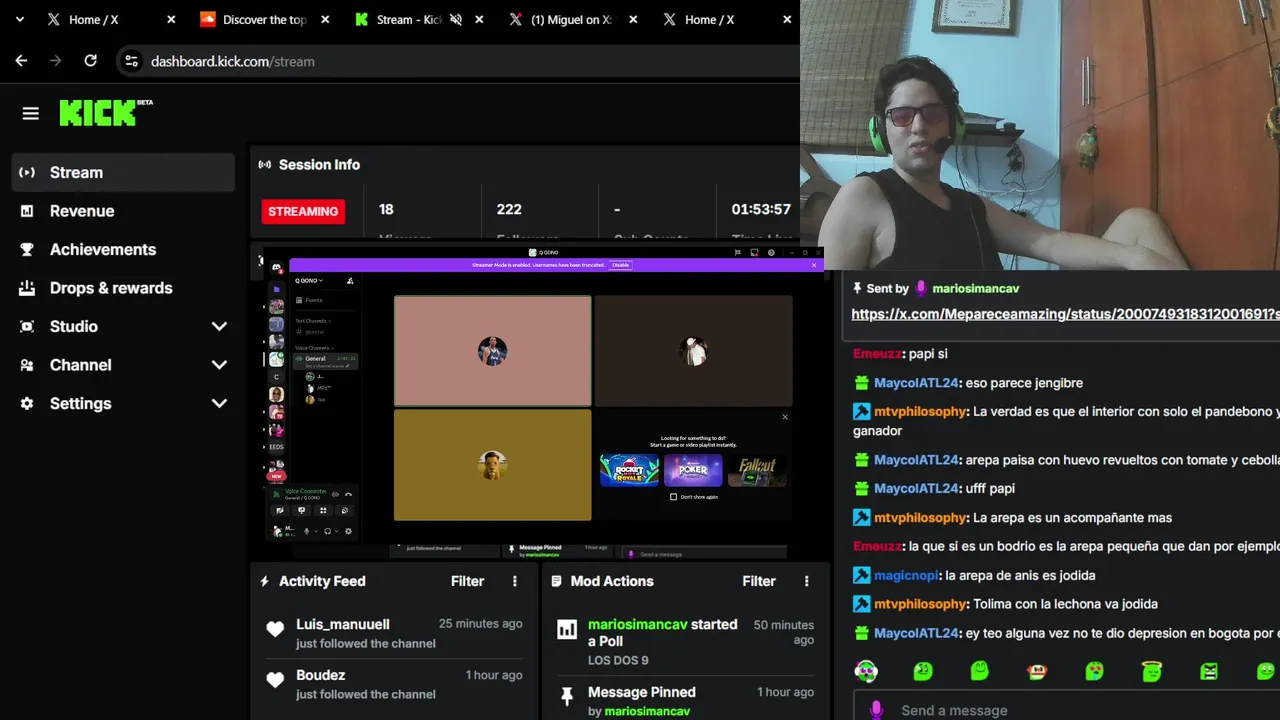The height and width of the screenshot is (720, 1280).
Task: Open Achievements in the sidebar
Action: click(123, 249)
